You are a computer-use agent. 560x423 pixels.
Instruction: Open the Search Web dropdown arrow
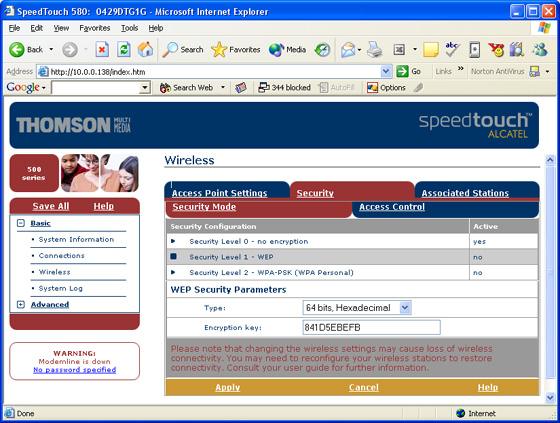[223, 88]
